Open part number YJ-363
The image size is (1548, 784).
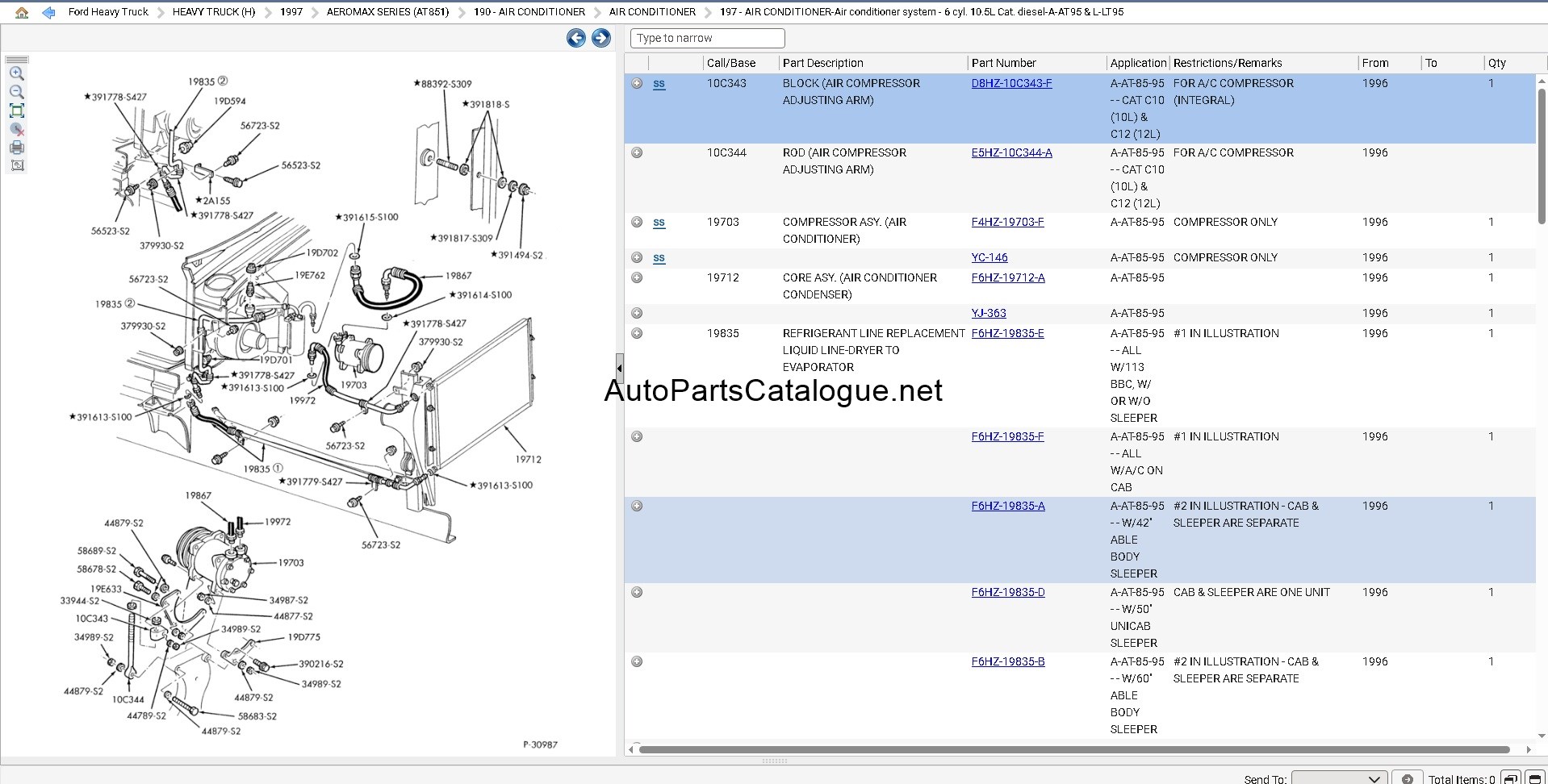tap(989, 313)
